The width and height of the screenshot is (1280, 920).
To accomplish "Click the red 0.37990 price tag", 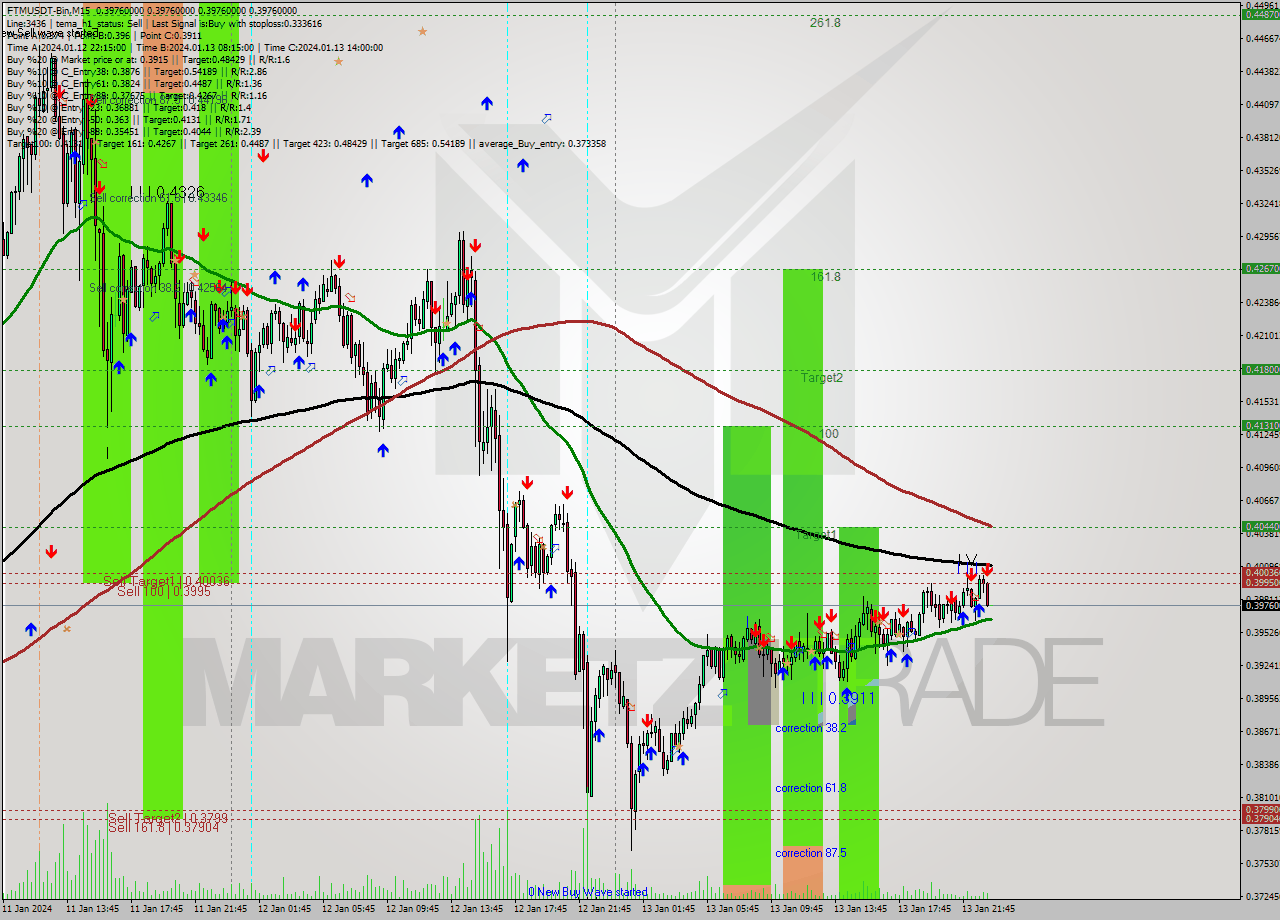I will [1260, 809].
